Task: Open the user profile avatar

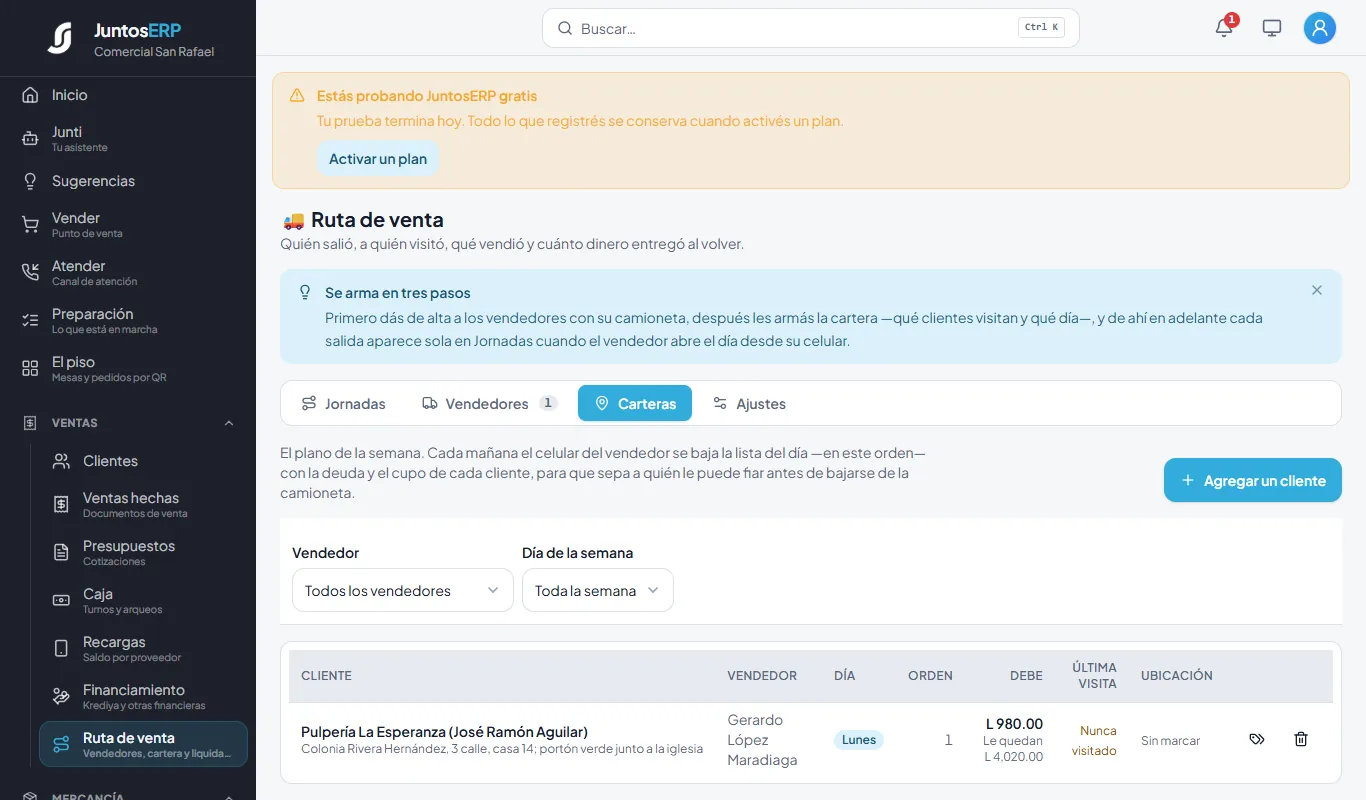Action: [1320, 28]
